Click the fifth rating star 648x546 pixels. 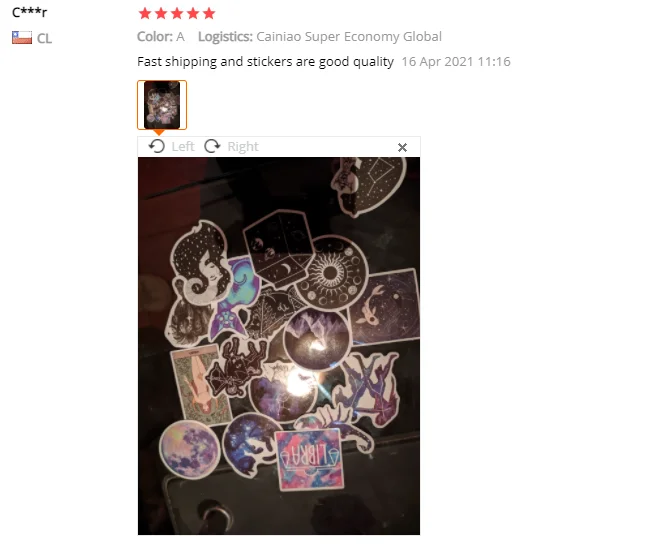(x=209, y=13)
